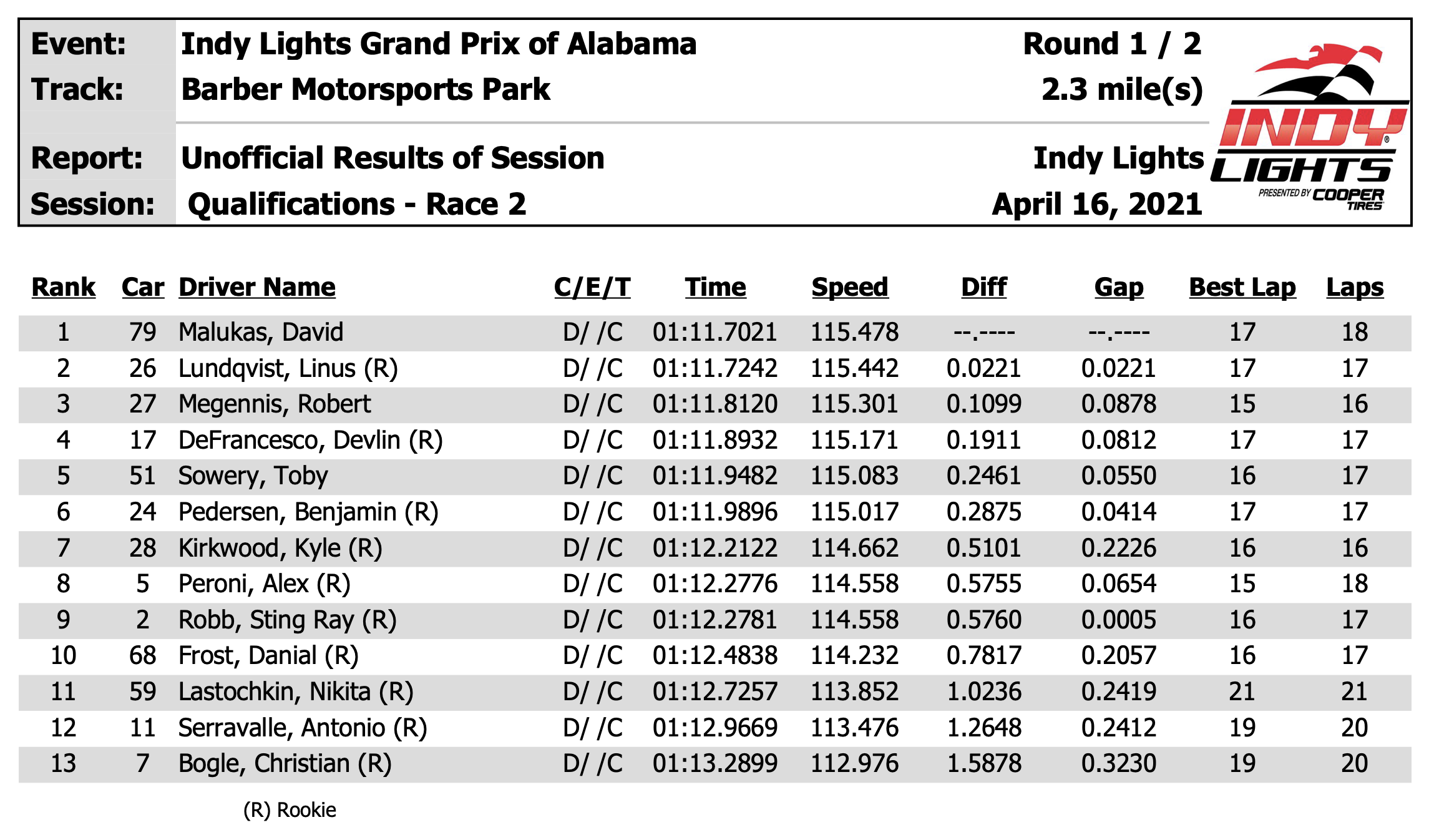Click the Speed column header

click(x=850, y=288)
